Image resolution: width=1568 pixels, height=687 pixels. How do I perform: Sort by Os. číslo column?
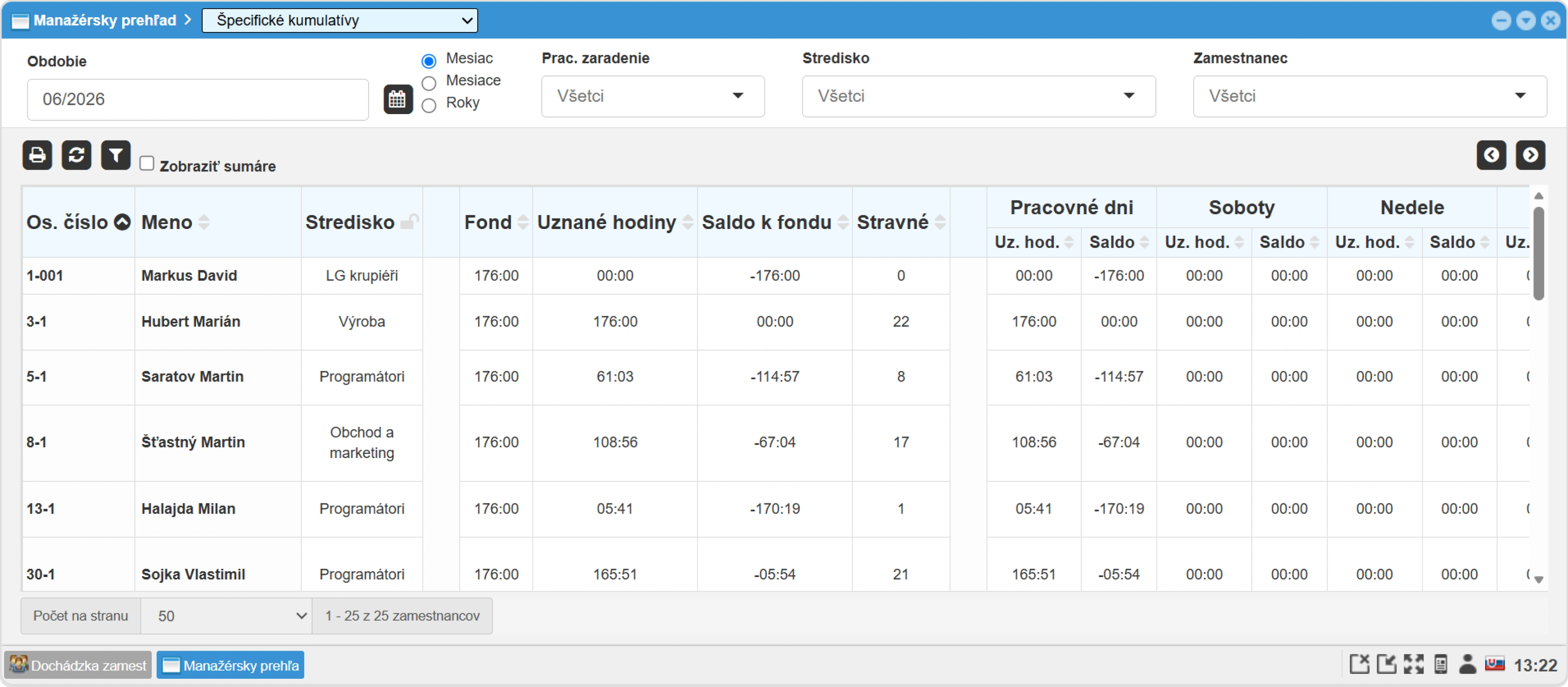122,222
